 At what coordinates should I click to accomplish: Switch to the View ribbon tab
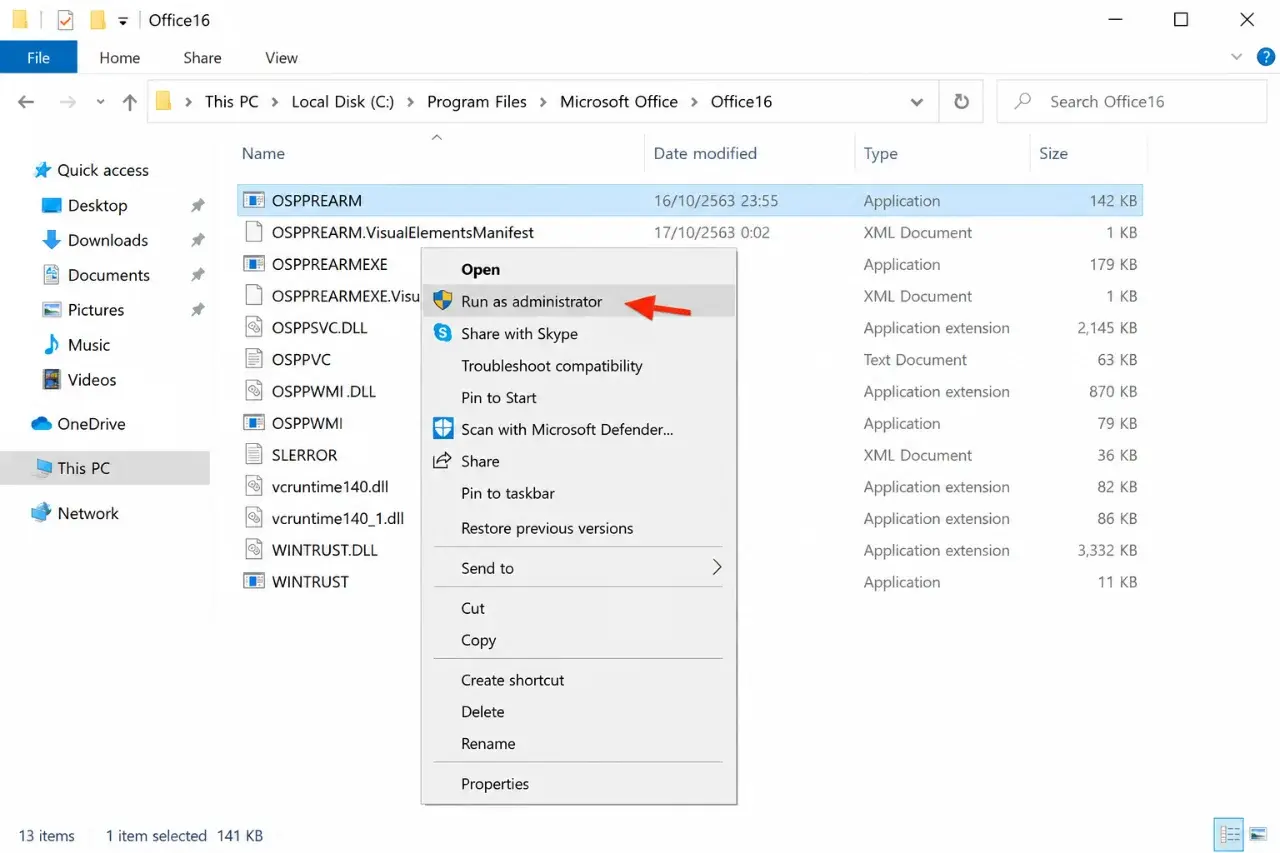tap(281, 57)
